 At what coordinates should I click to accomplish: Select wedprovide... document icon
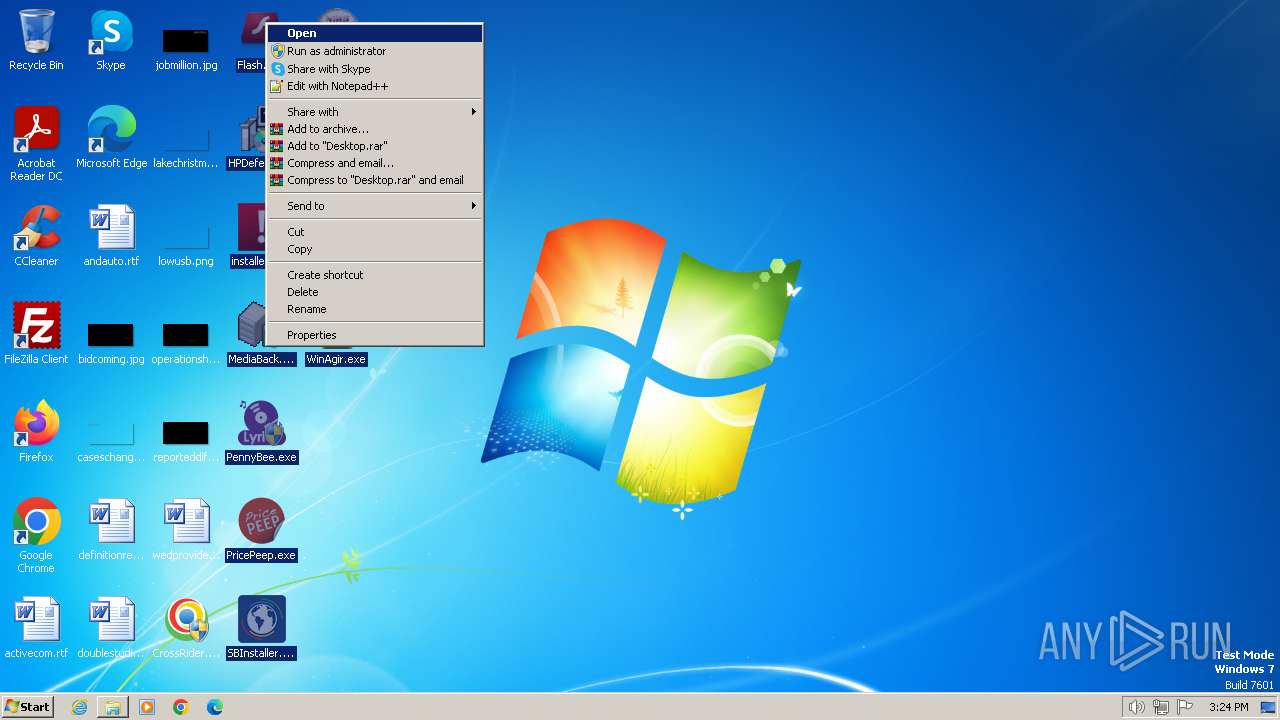click(x=186, y=530)
